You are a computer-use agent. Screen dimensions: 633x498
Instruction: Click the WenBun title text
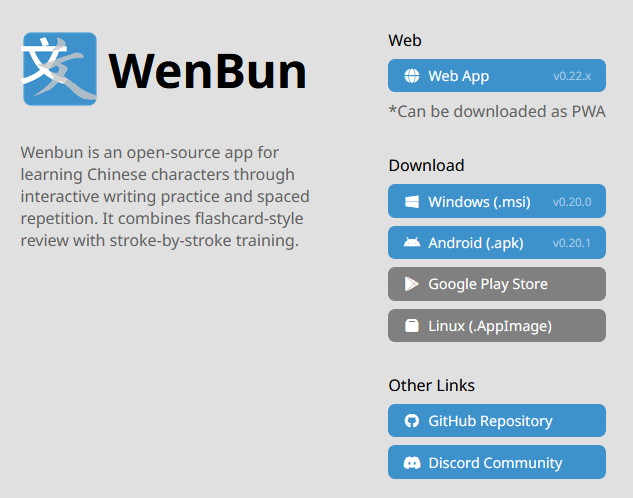tap(208, 71)
